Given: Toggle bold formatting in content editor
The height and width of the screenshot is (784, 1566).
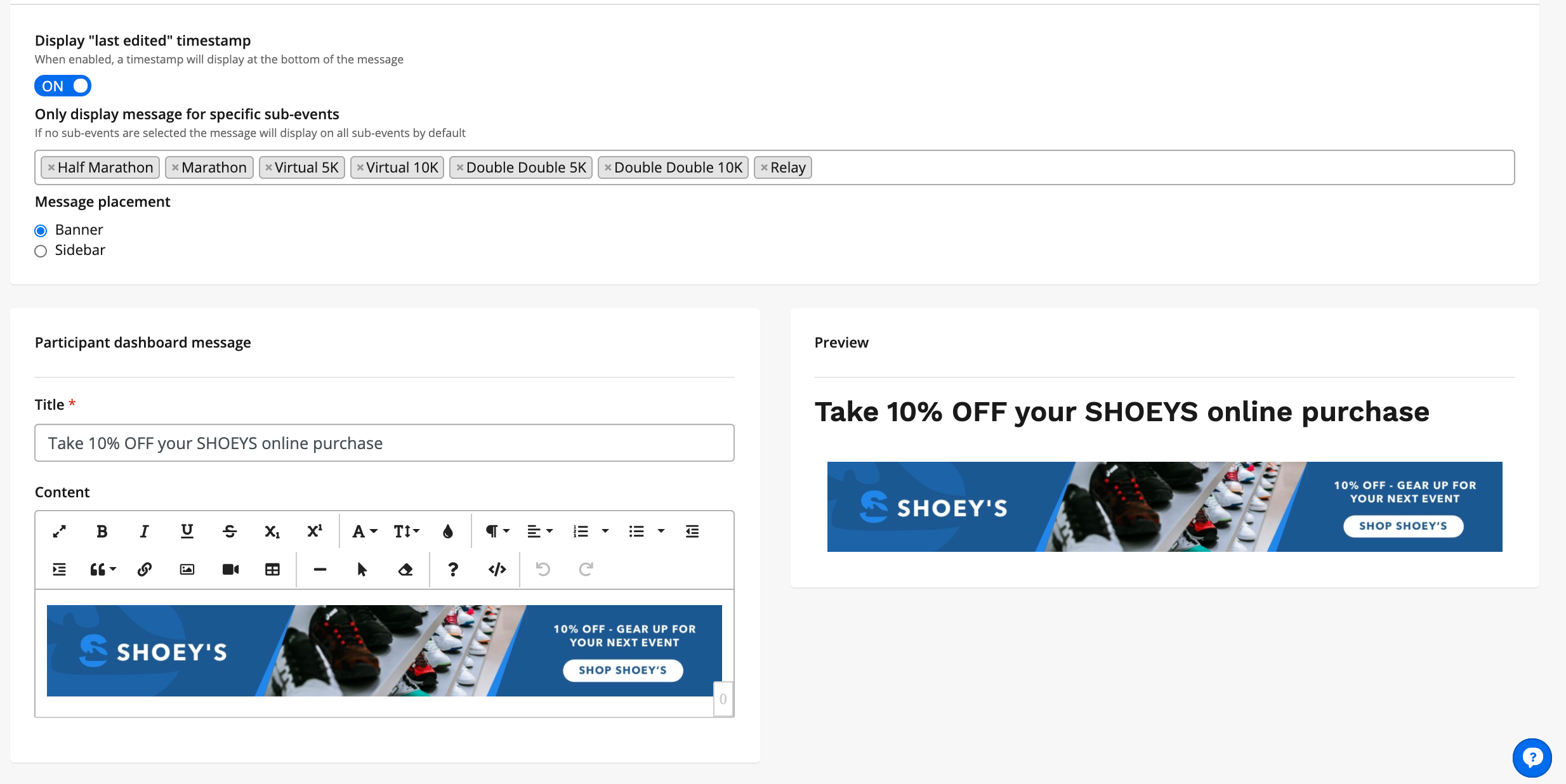Looking at the screenshot, I should pos(102,532).
